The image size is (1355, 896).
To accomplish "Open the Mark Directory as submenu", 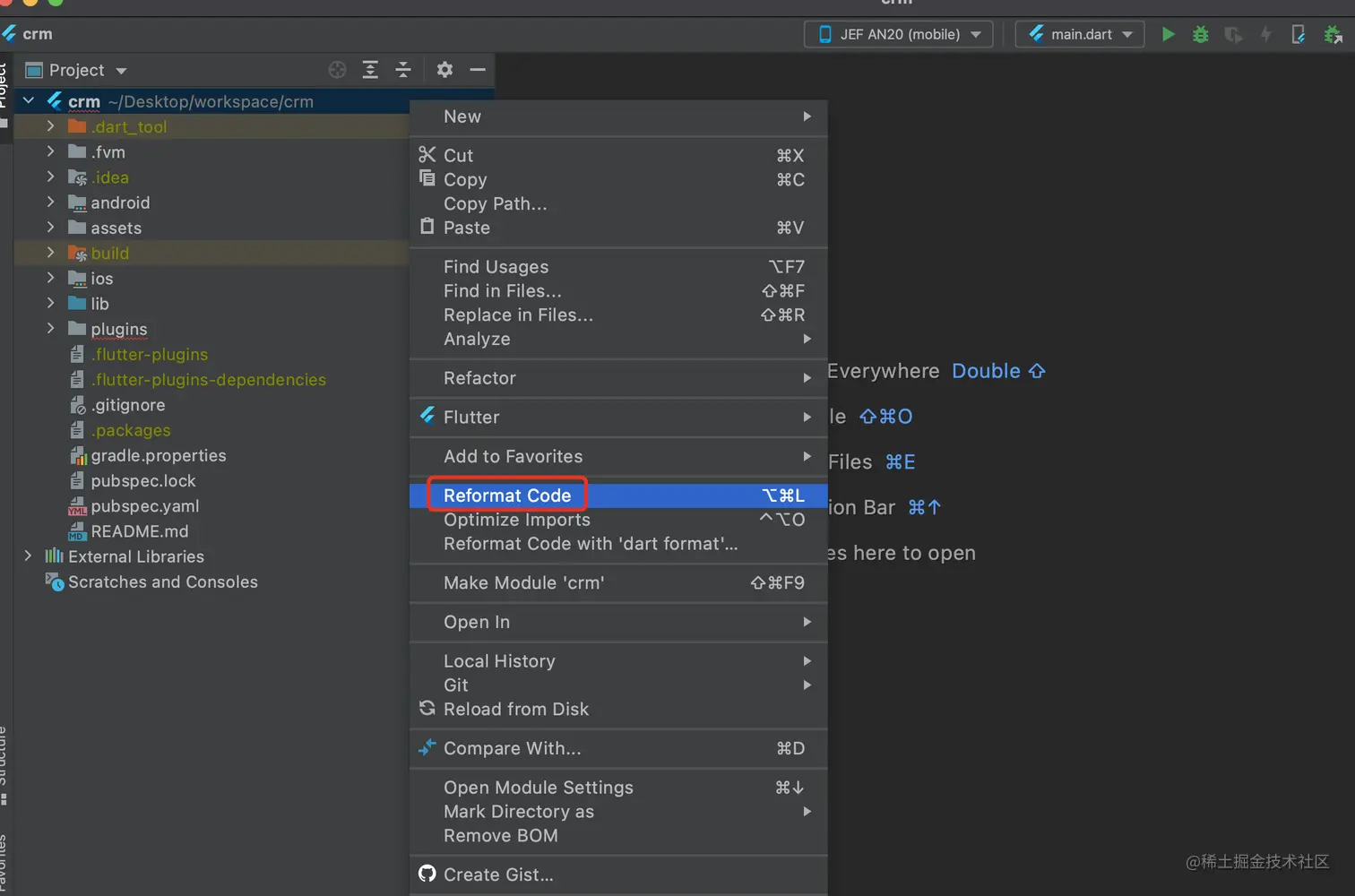I will (618, 812).
